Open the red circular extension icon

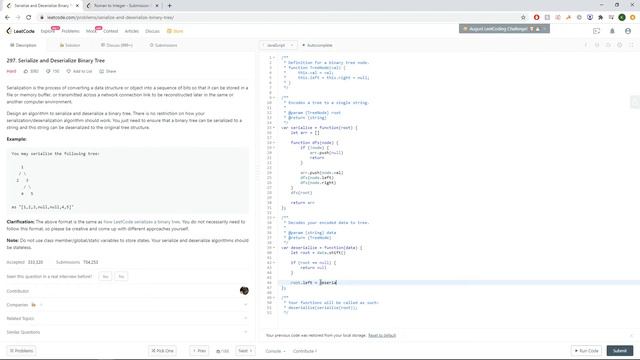tap(536, 18)
